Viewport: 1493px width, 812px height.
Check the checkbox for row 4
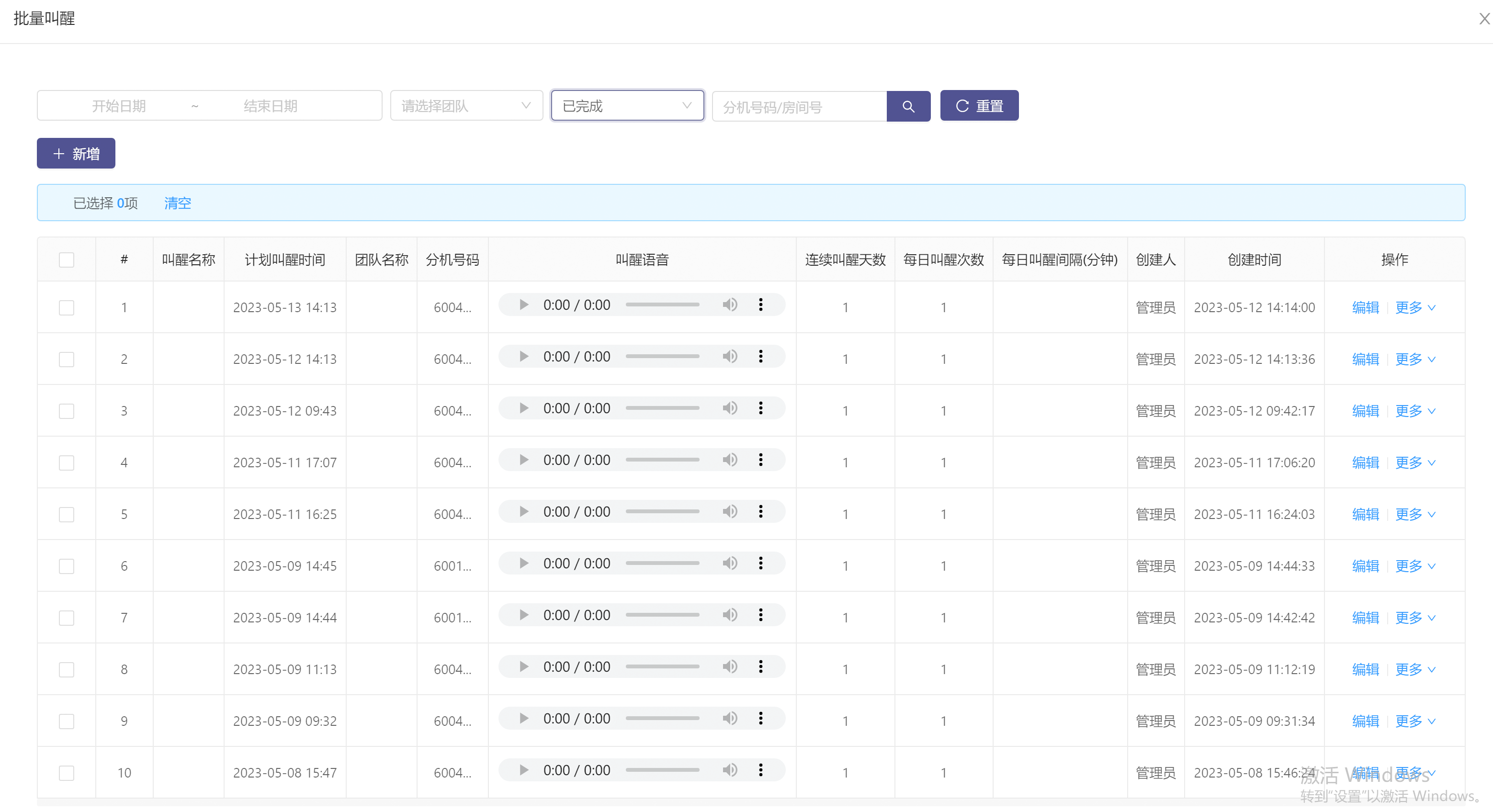pos(67,462)
